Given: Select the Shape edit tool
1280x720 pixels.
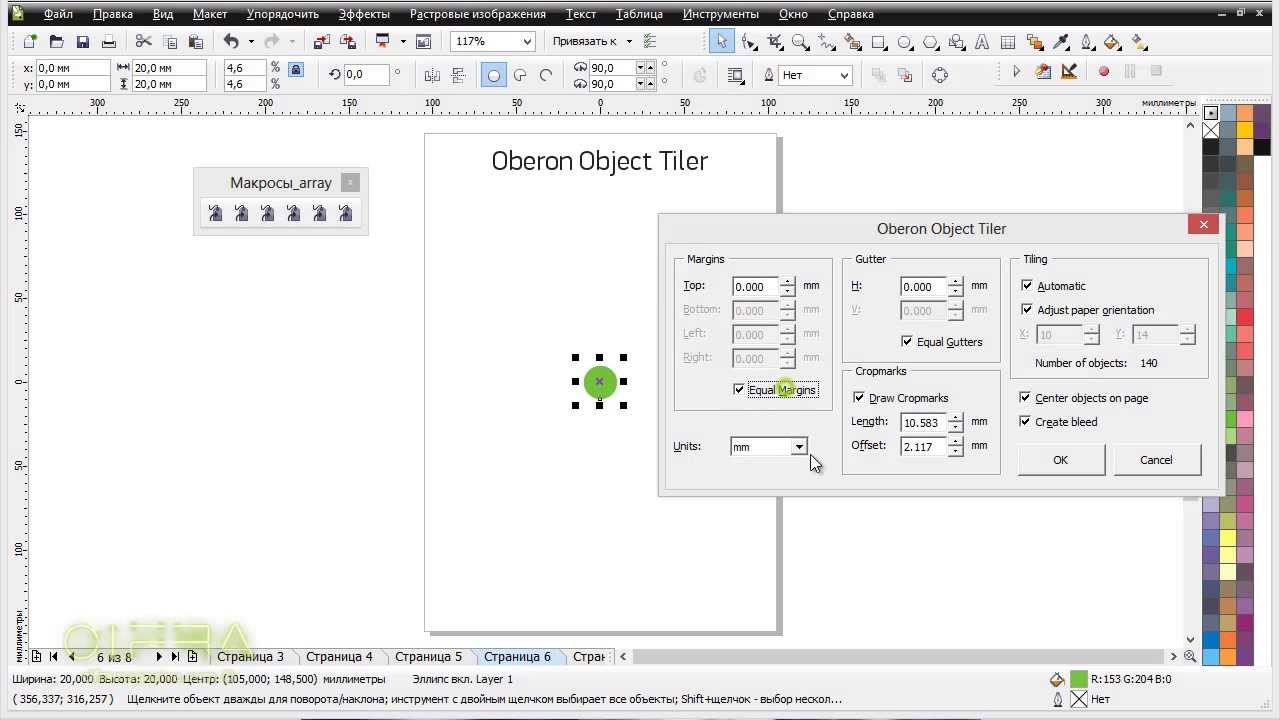Looking at the screenshot, I should [x=748, y=42].
